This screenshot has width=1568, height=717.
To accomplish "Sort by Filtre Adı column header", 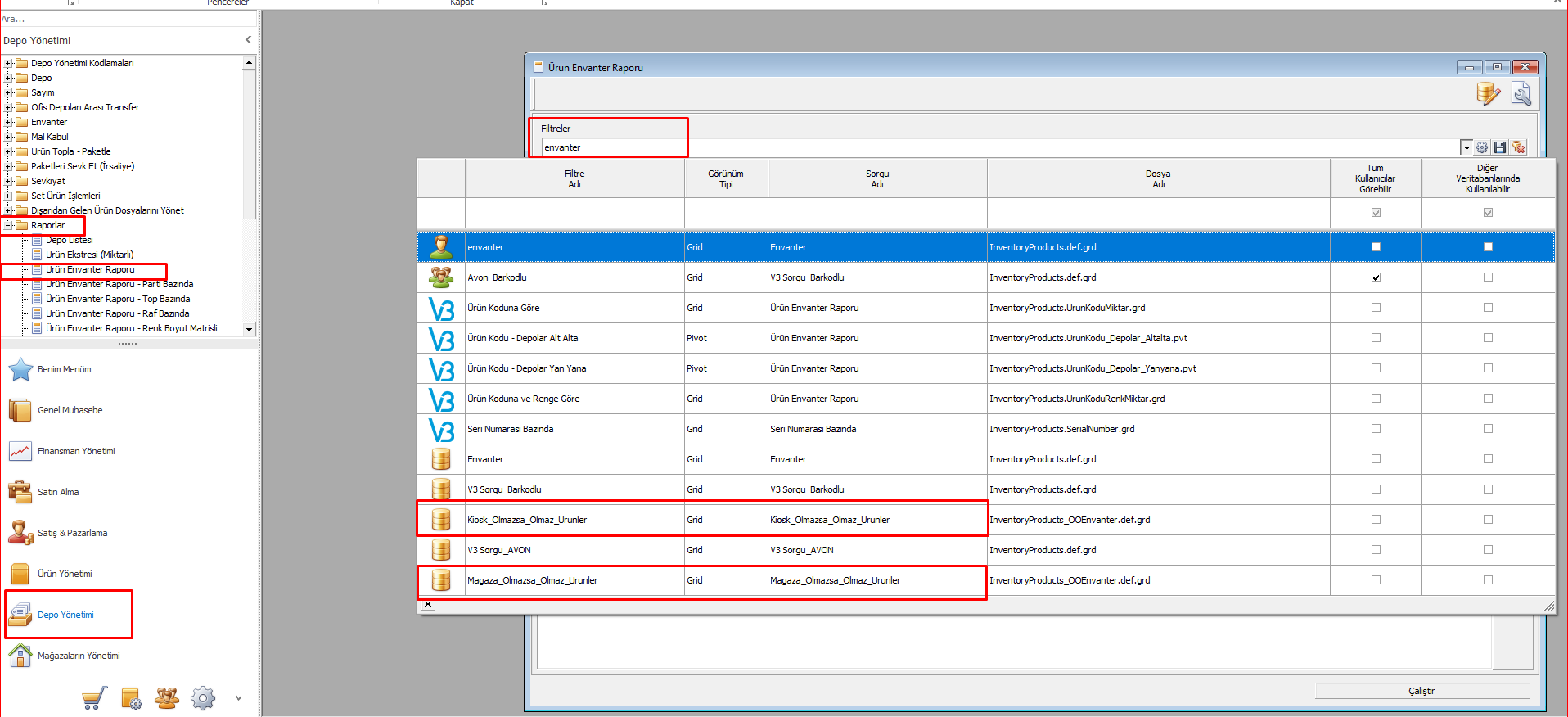I will (574, 178).
